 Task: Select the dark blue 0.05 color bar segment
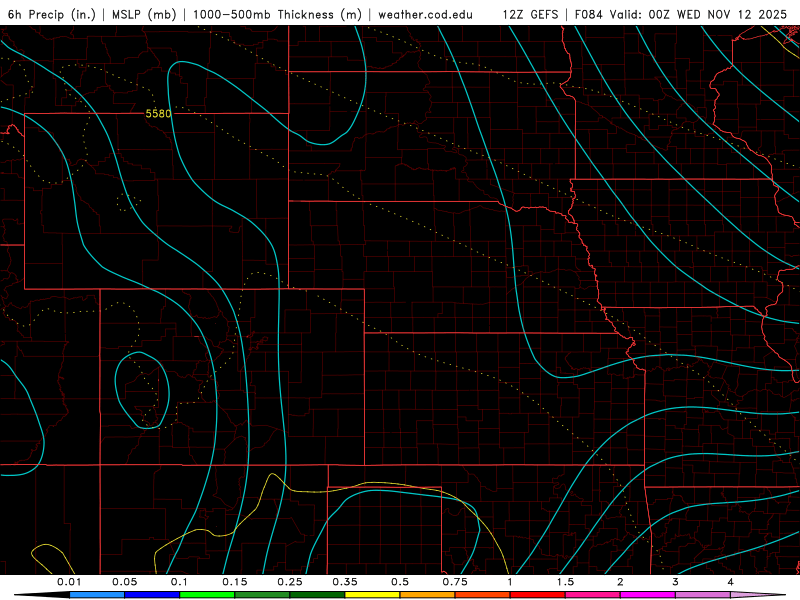click(x=152, y=595)
